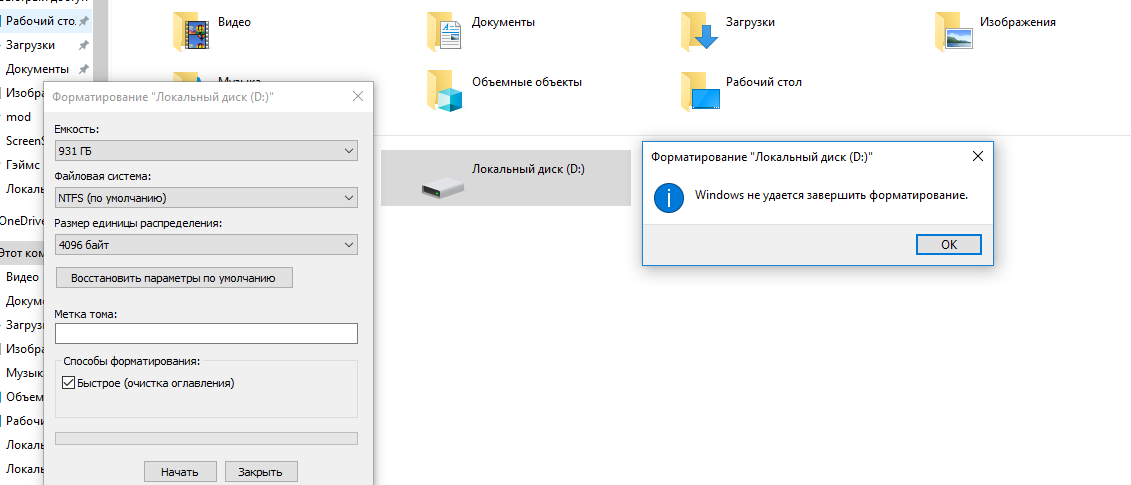This screenshot has height=485, width=1131.
Task: Open the Видео folder icon in Explorer
Action: [x=191, y=32]
